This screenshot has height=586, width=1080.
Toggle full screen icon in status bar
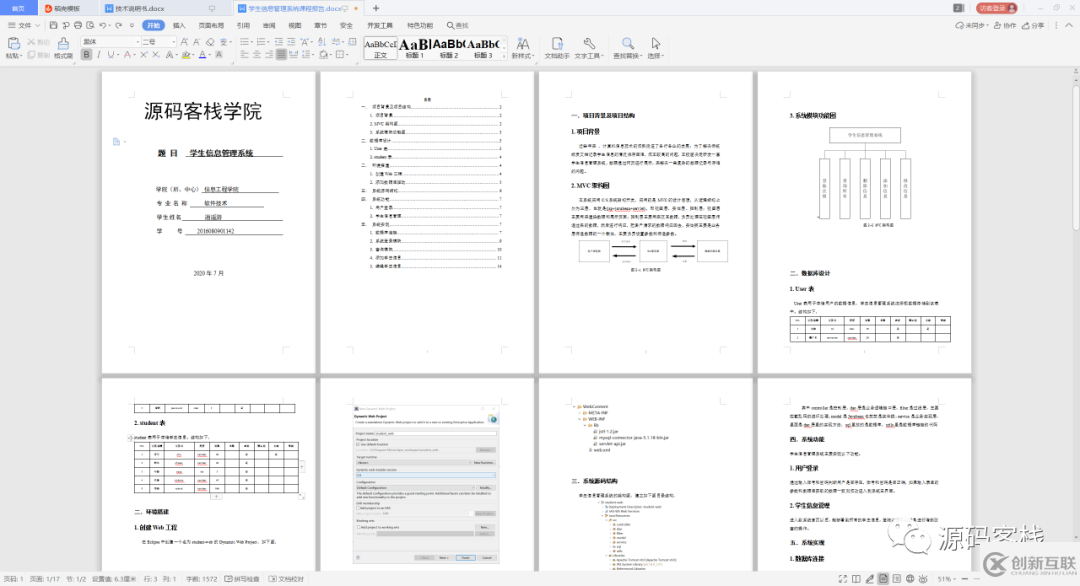pyautogui.click(x=842, y=578)
